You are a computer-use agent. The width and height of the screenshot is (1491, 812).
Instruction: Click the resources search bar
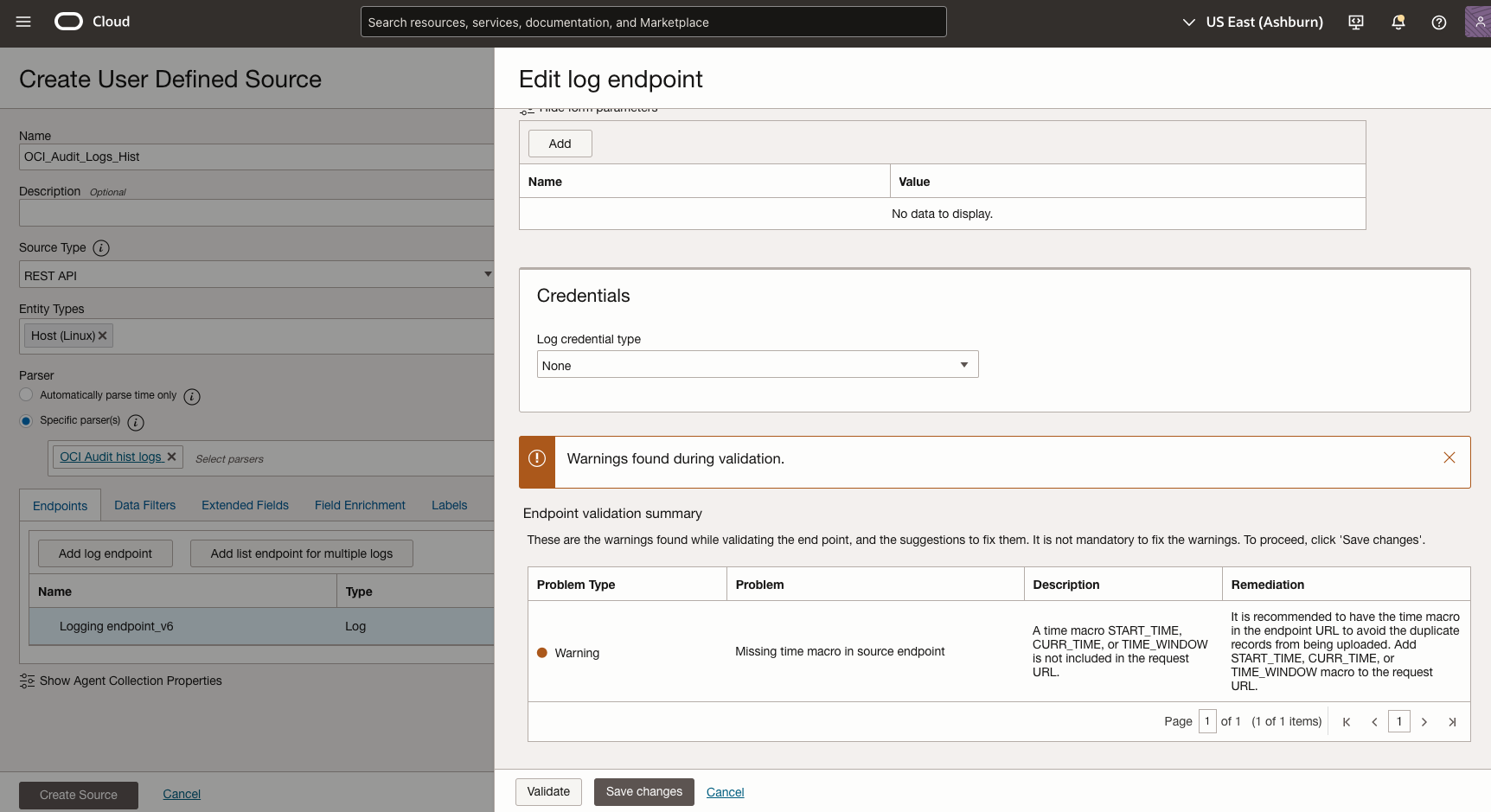click(x=653, y=22)
